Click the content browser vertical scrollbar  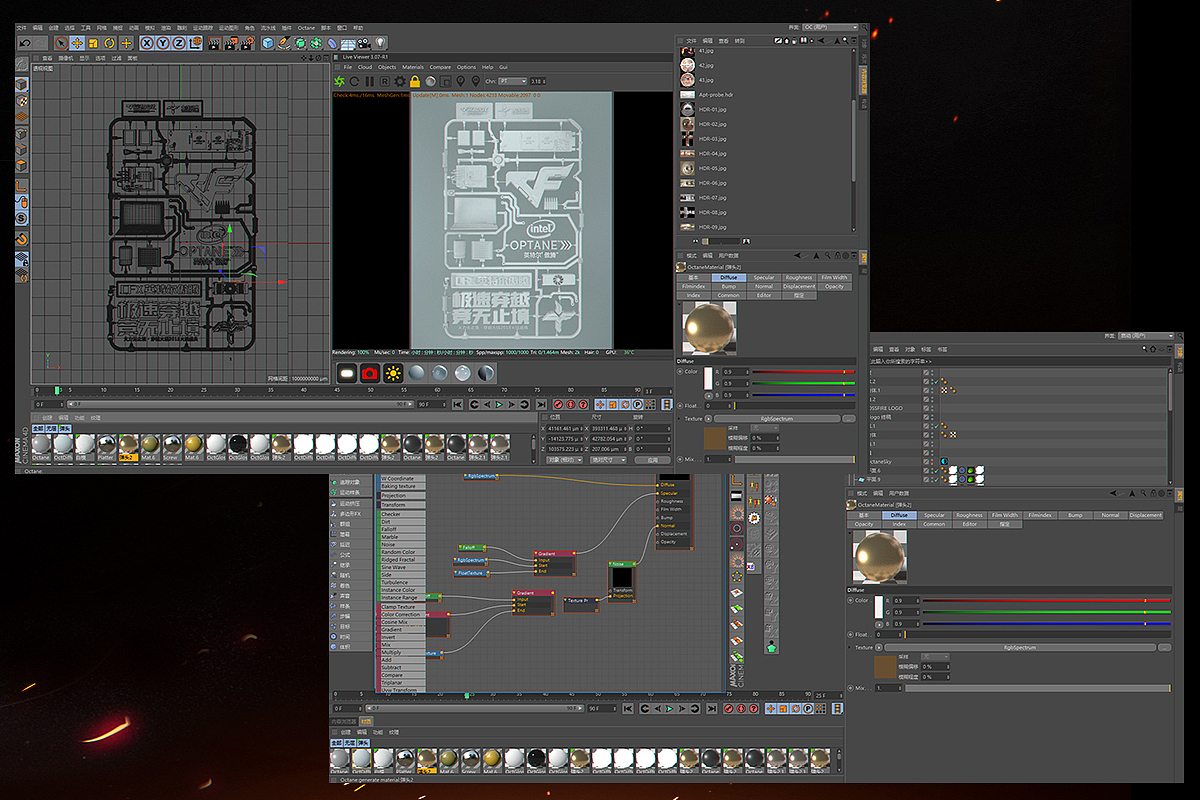854,141
